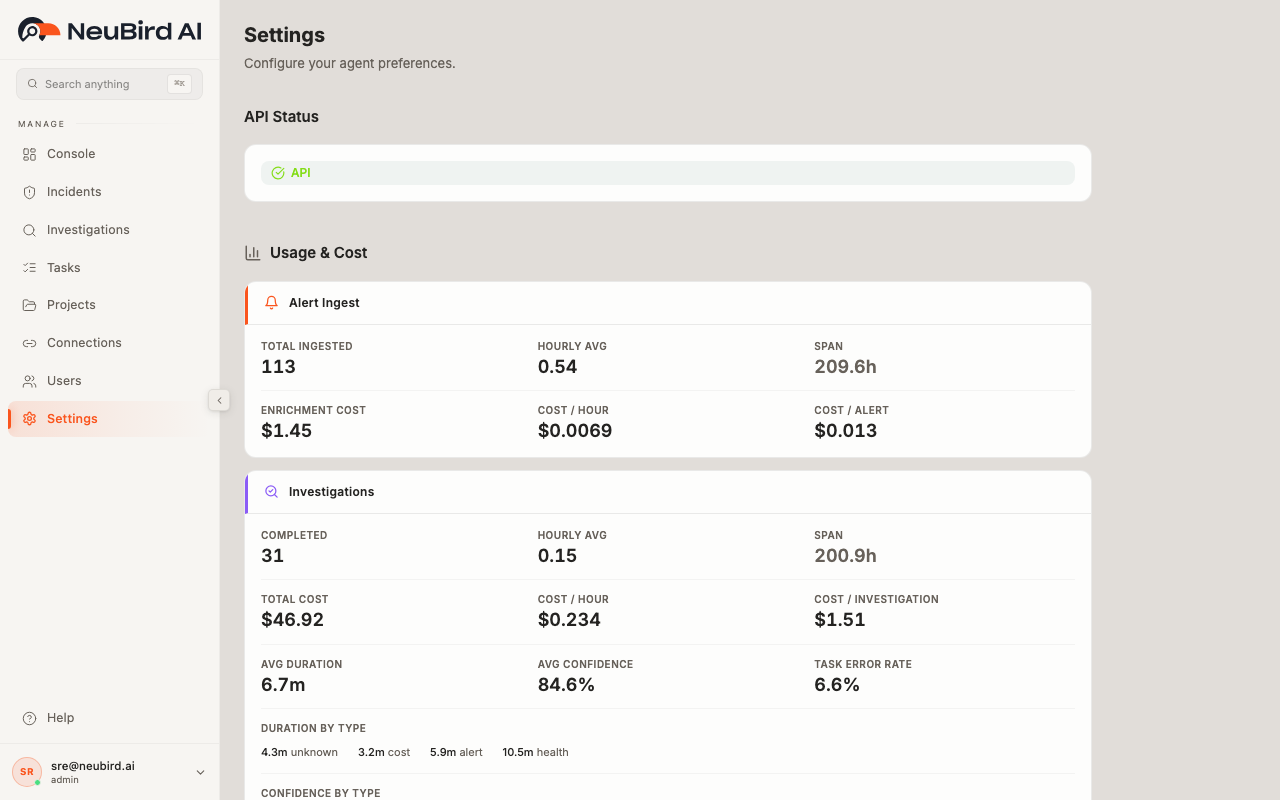Open Investigations via its magnifier icon
Screen dimensions: 1280x800
click(x=30, y=229)
